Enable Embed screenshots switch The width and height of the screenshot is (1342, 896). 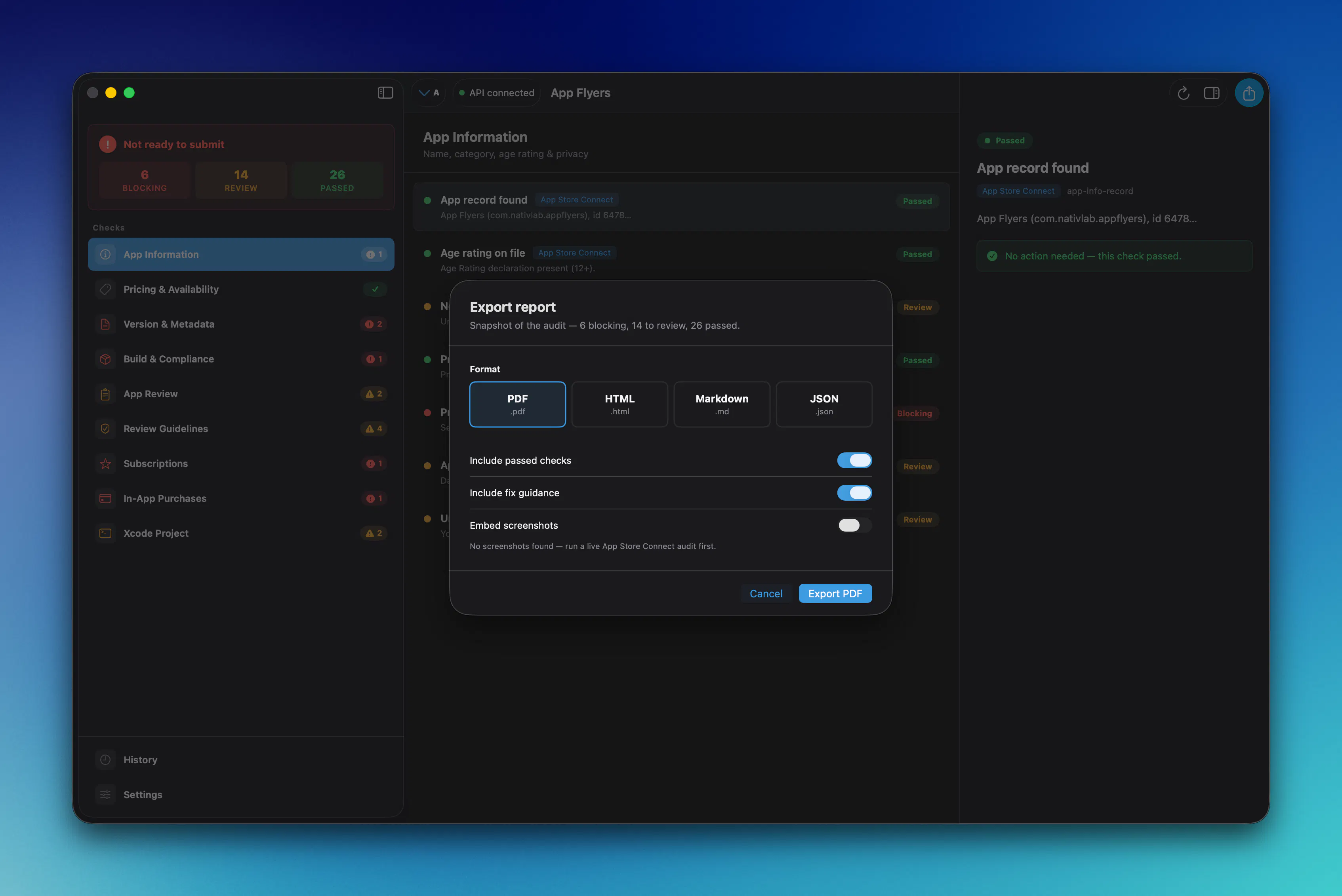[x=854, y=525]
